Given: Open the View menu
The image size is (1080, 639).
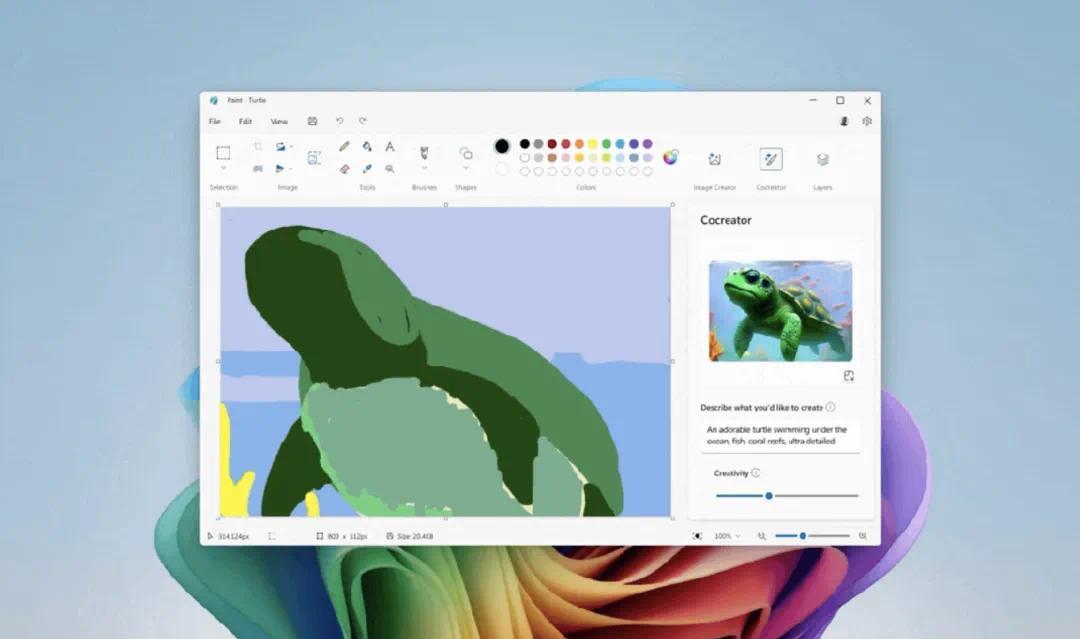Looking at the screenshot, I should (x=279, y=121).
